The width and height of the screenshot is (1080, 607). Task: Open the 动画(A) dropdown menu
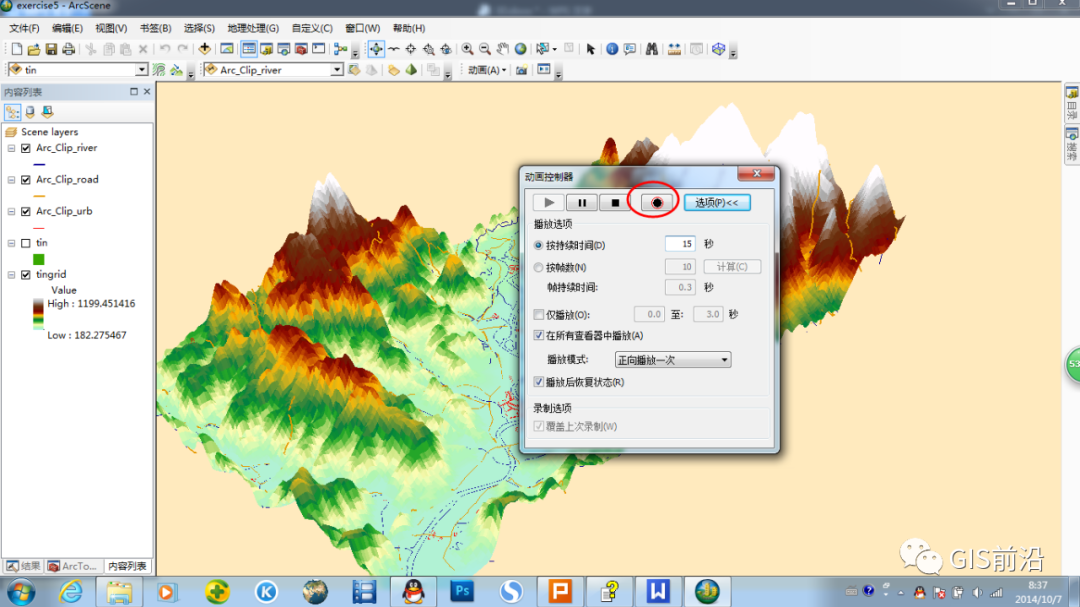pyautogui.click(x=487, y=70)
